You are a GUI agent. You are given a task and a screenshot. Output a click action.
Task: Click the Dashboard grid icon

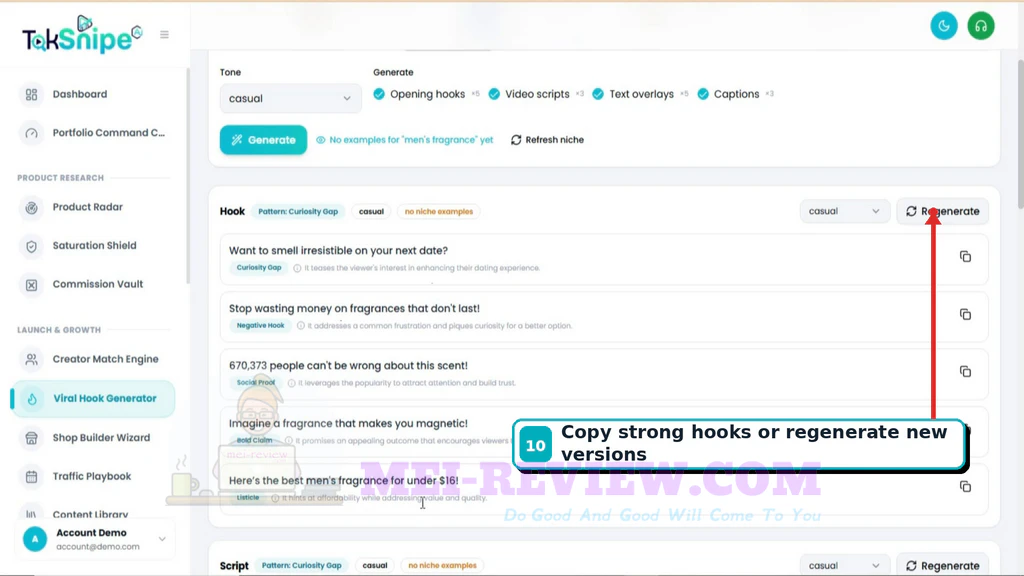pos(31,94)
